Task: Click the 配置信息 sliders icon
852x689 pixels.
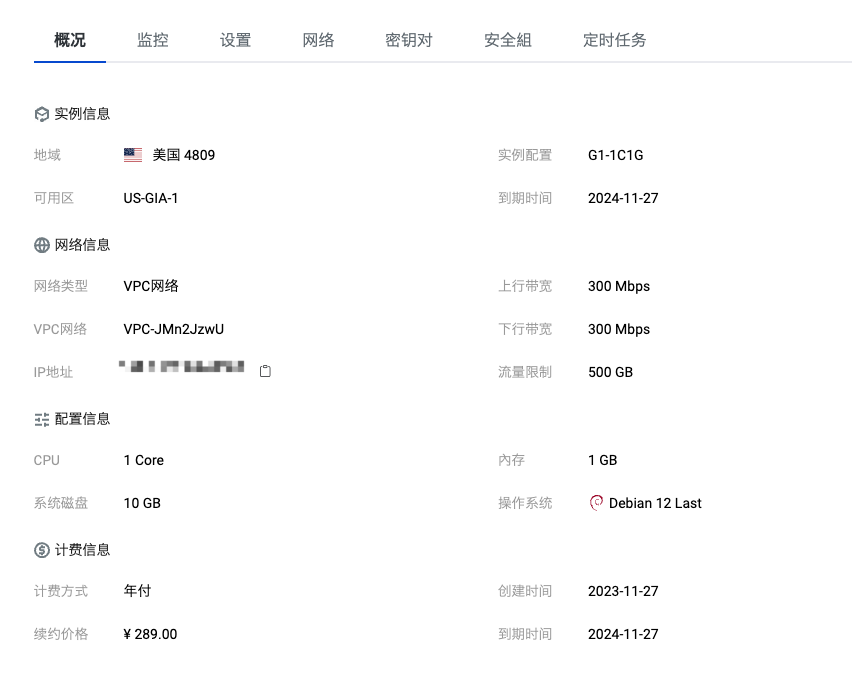Action: pos(42,419)
